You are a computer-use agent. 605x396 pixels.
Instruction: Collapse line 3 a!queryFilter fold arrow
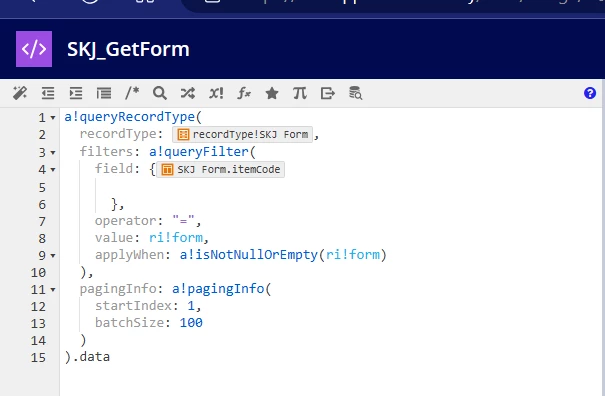click(53, 152)
